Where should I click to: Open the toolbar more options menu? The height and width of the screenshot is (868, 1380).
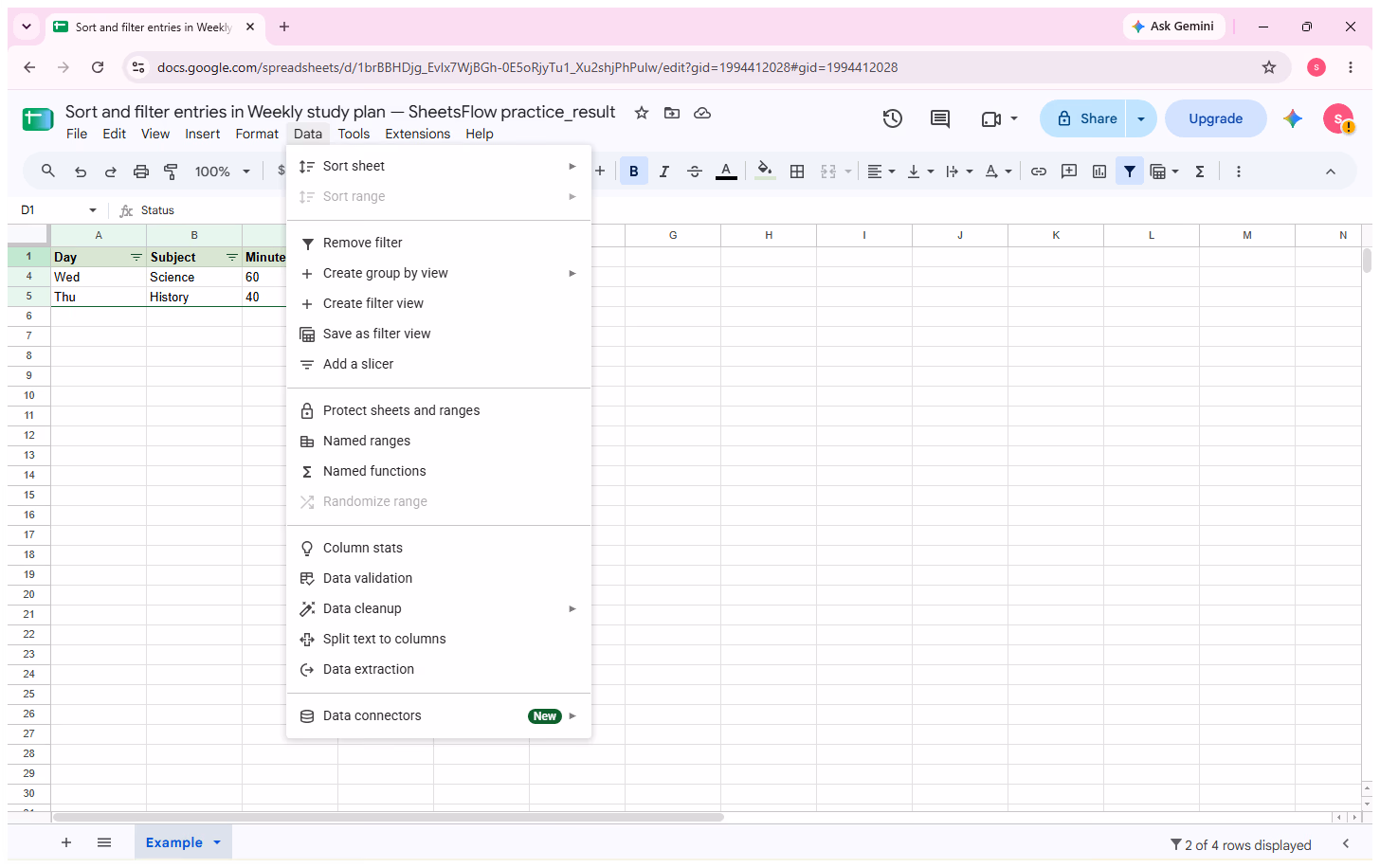tap(1239, 172)
